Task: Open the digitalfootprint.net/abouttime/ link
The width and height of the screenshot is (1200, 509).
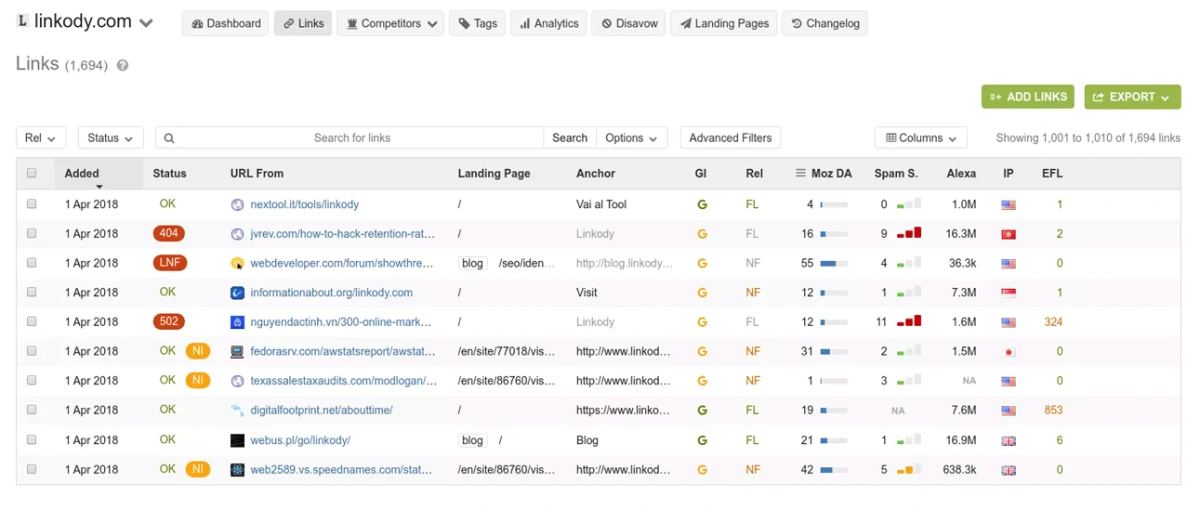Action: point(321,410)
